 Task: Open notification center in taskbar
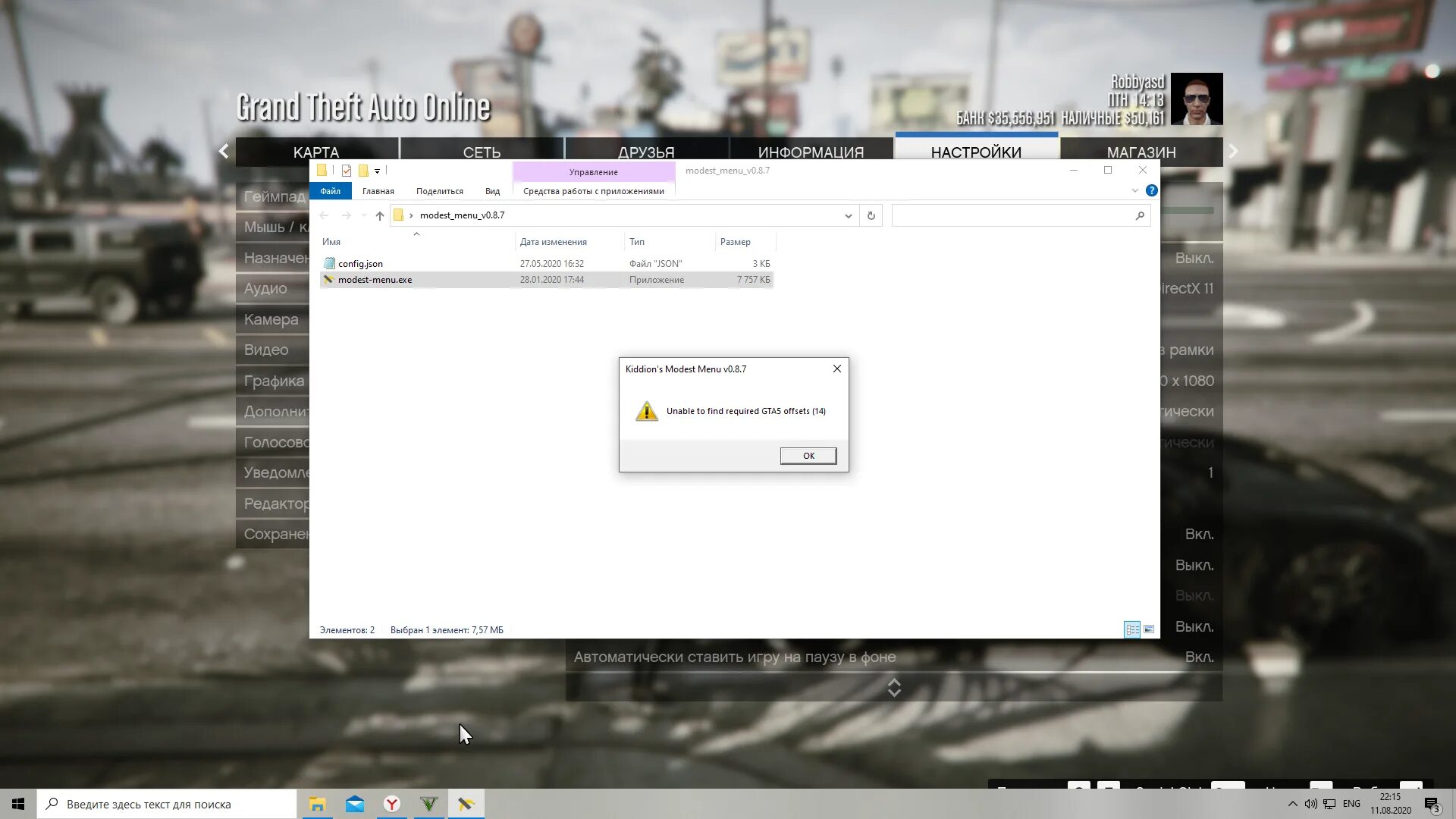(x=1432, y=805)
